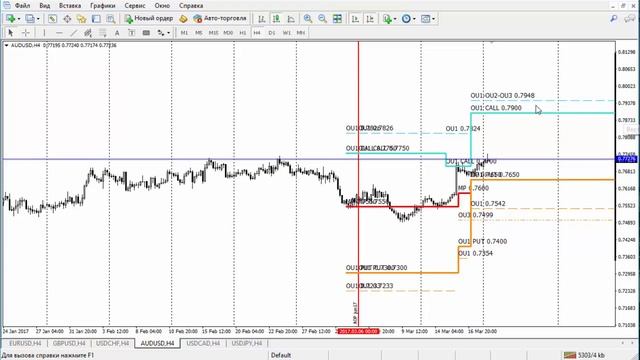This screenshot has width=640, height=360.
Task: Show the Market Watch window
Action: click(52, 18)
